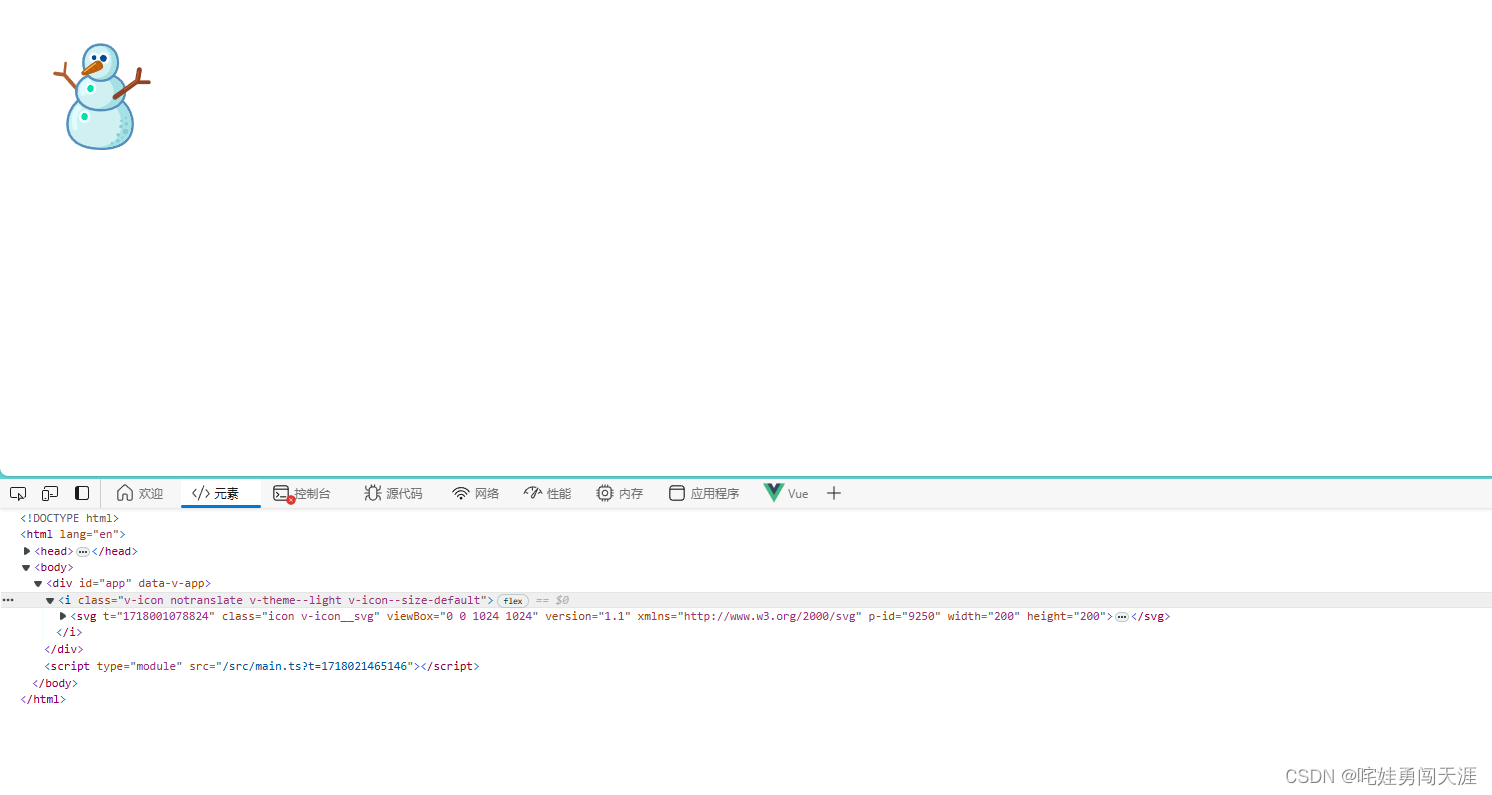Screen dimensions: 1492x795
Task: Click the version="1.1" attribute
Action: [588, 616]
